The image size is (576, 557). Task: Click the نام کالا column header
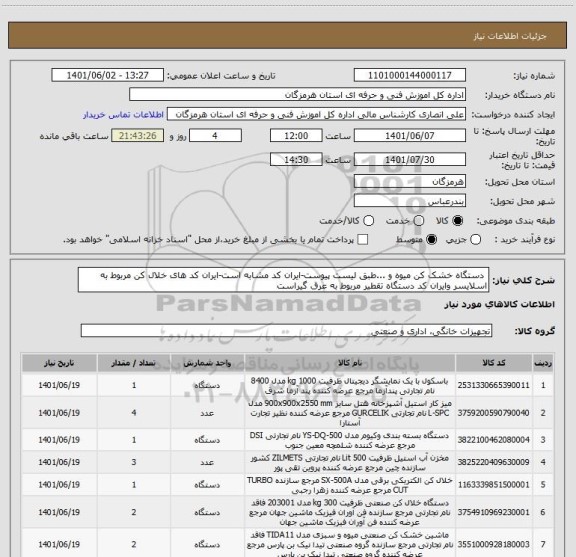[350, 363]
